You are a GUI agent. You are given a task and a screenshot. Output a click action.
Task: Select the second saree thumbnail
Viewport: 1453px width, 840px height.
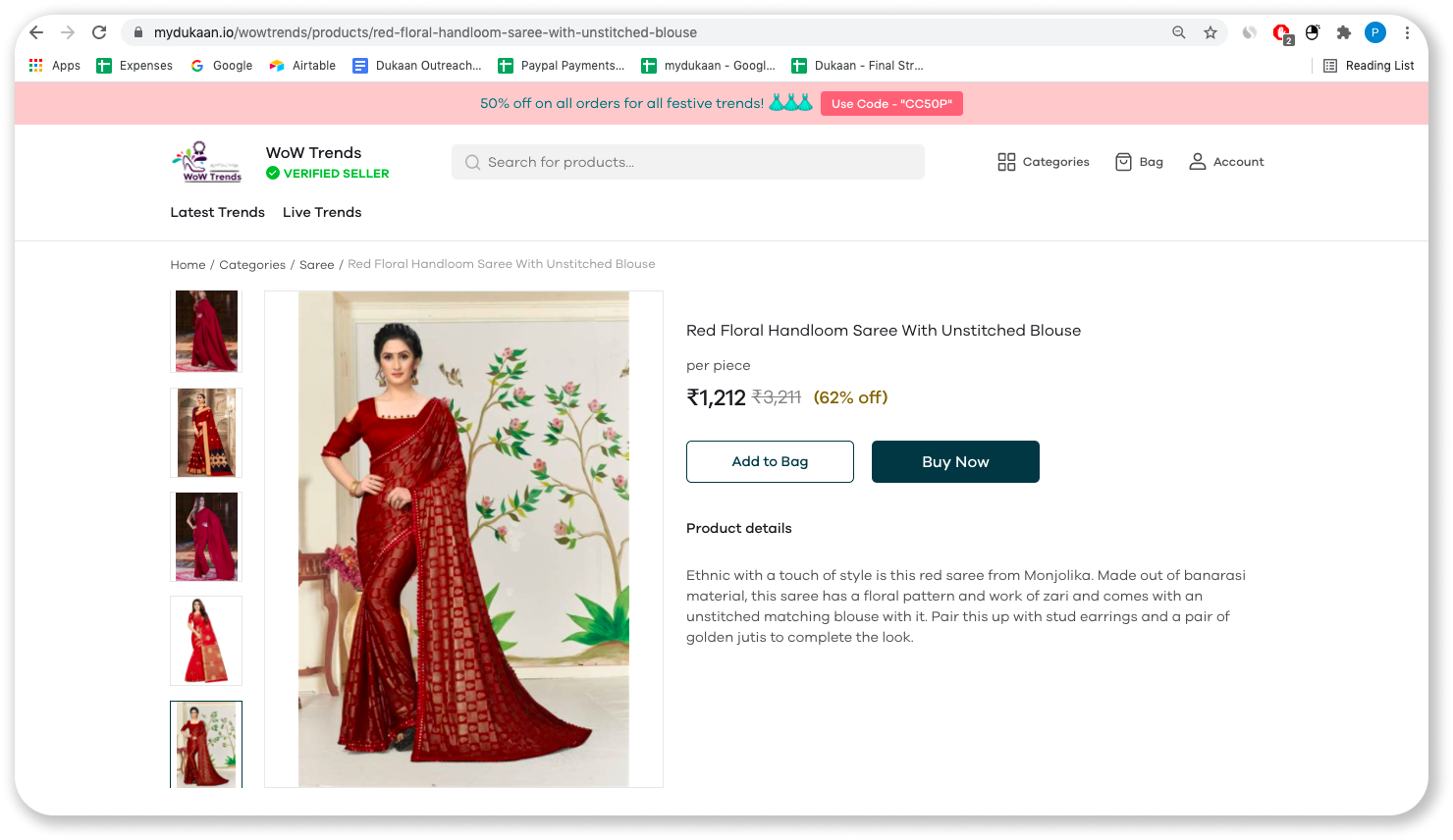(206, 432)
